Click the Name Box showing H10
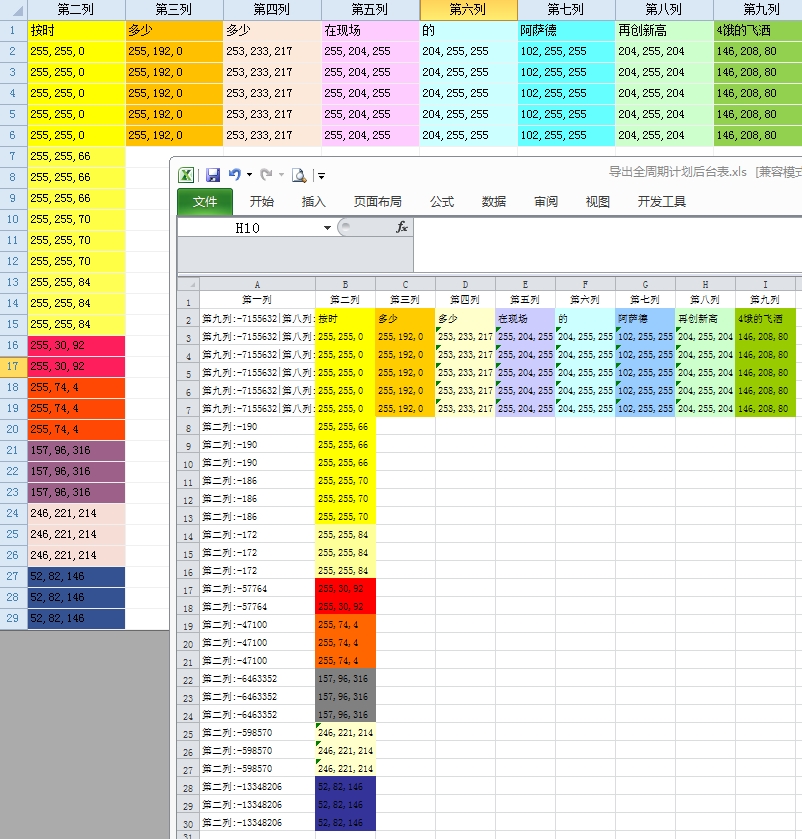Viewport: 802px width, 839px height. [x=248, y=228]
